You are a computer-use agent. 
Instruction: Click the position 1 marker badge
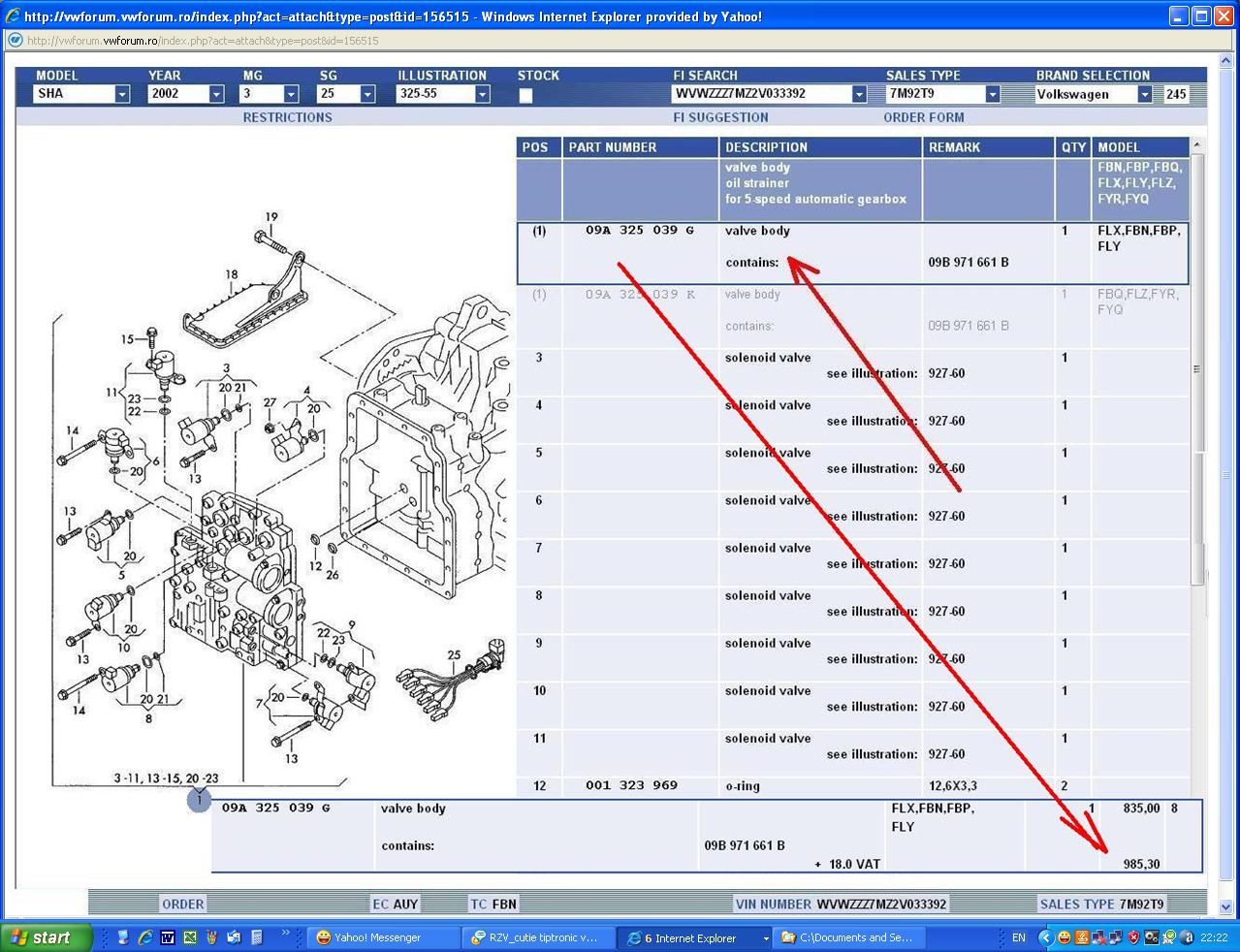[199, 801]
